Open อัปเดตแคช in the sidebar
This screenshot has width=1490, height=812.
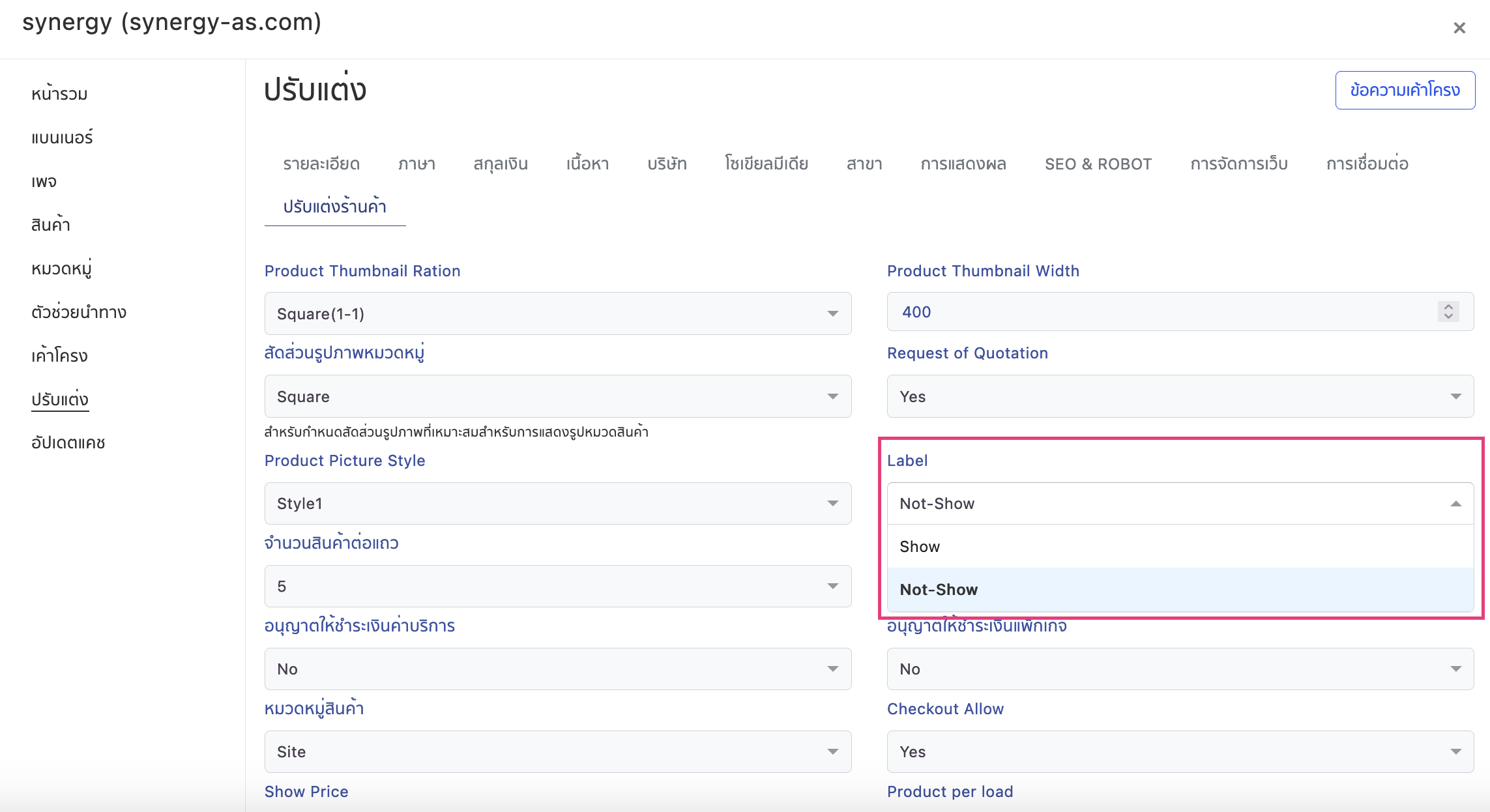pyautogui.click(x=68, y=443)
